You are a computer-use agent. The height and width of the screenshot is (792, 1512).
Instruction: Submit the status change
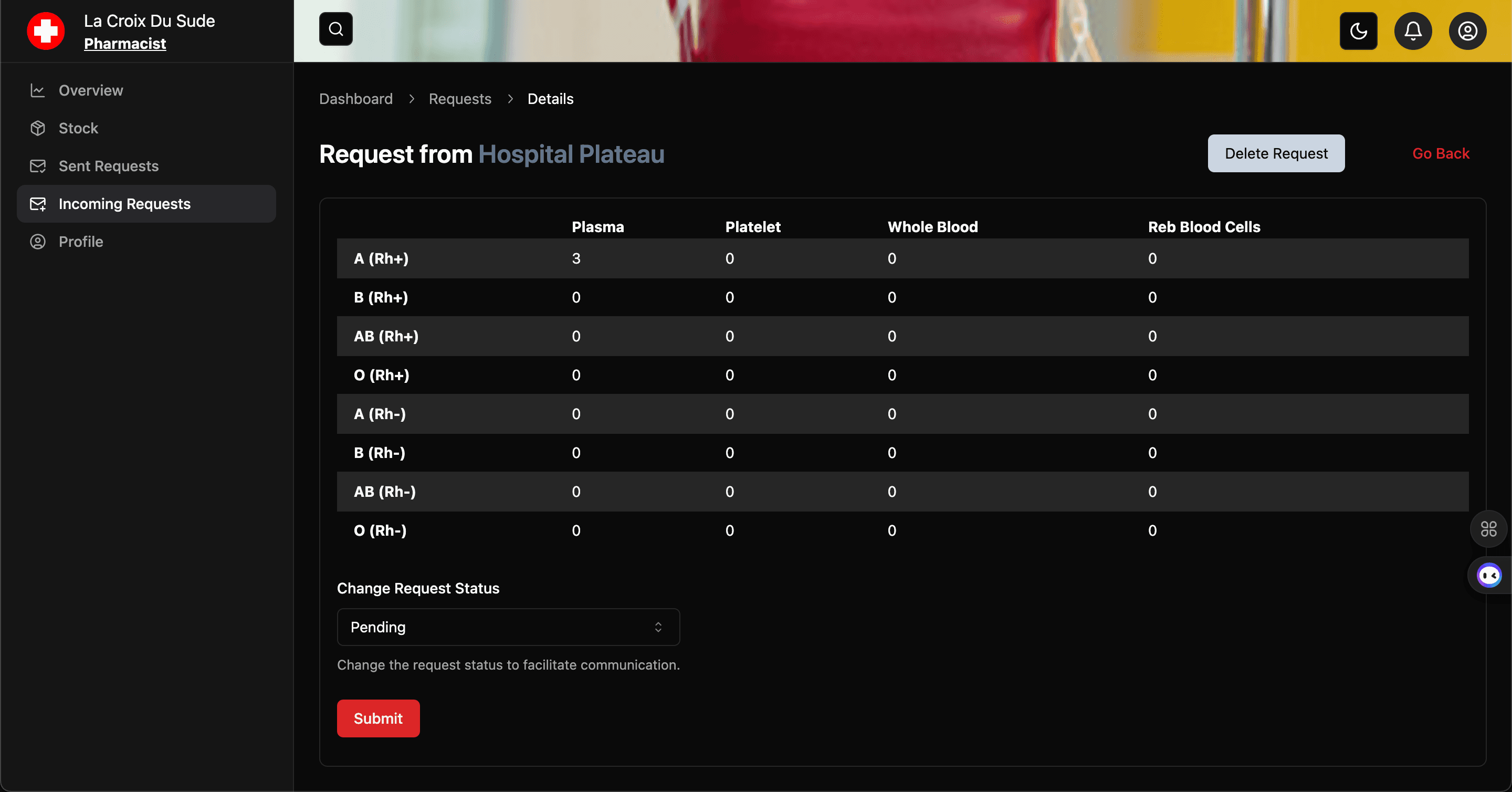pos(378,718)
